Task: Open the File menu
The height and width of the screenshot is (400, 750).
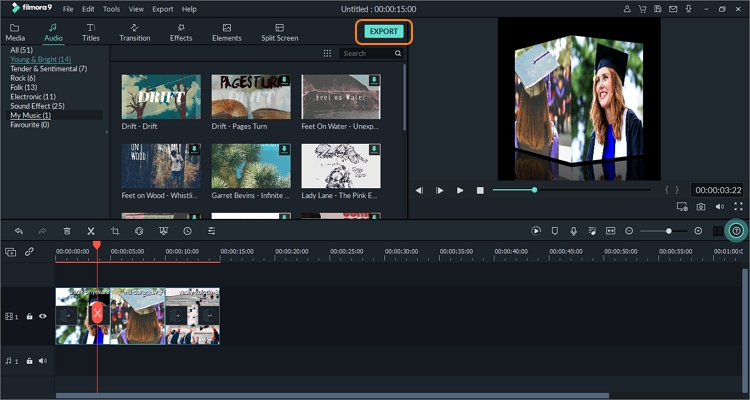Action: 68,9
